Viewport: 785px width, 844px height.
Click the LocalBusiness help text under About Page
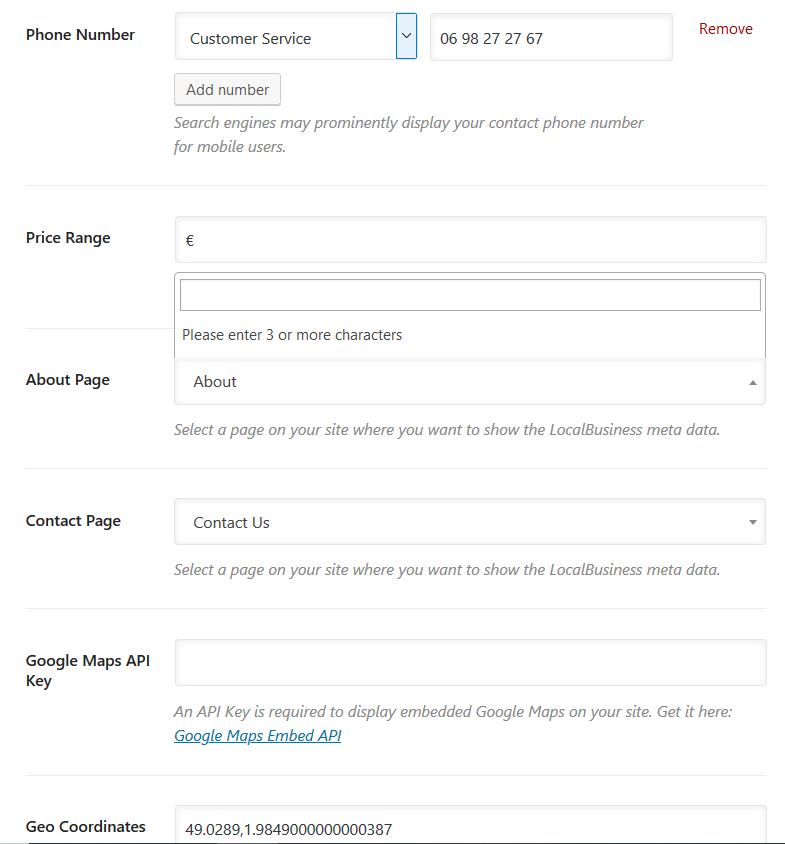(447, 430)
